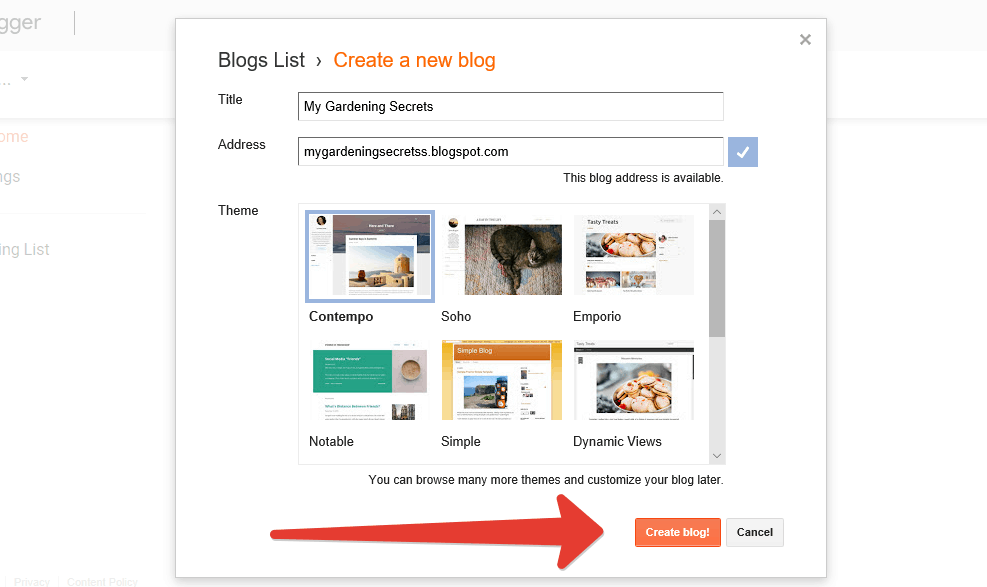
Task: Click the theme list scrollbar handle
Action: 717,278
